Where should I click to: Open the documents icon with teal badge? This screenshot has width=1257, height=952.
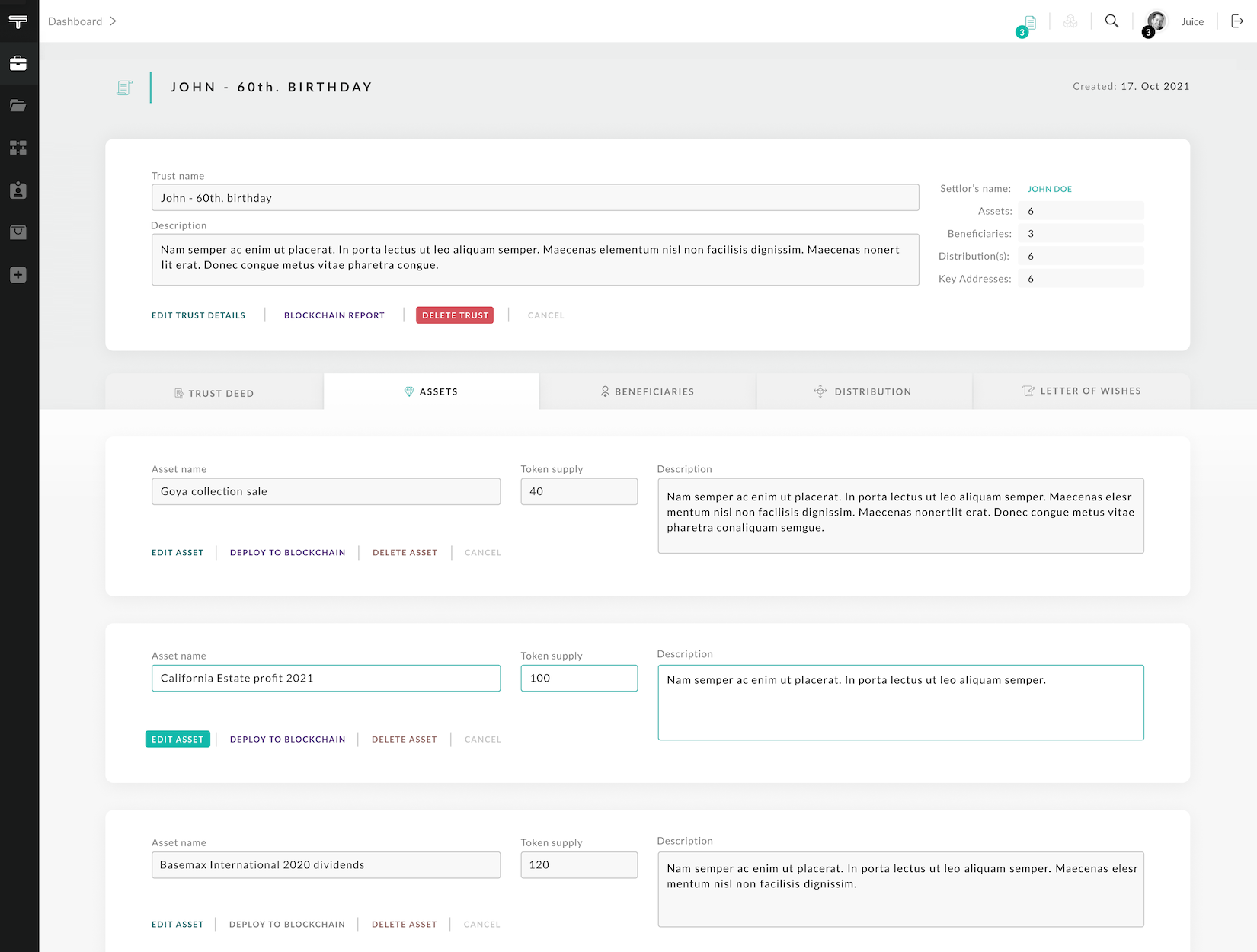point(1029,23)
